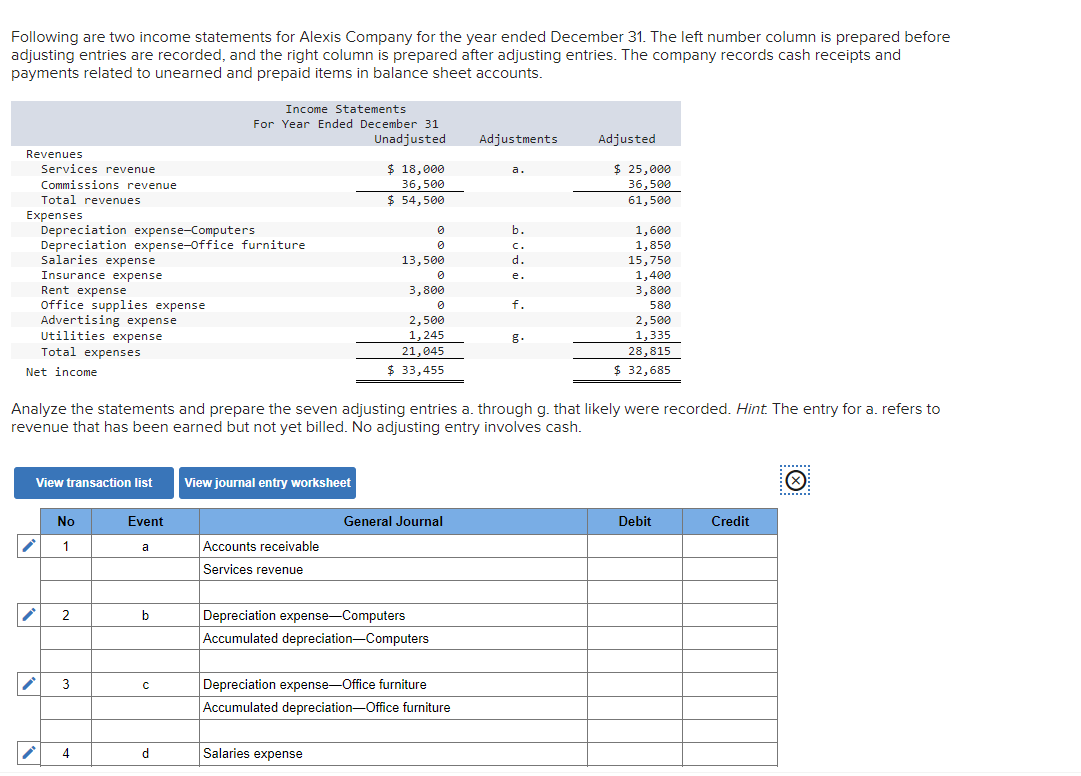Image resolution: width=1081 pixels, height=776 pixels.
Task: Click the pencil icon beside entry 1
Action: [x=27, y=545]
